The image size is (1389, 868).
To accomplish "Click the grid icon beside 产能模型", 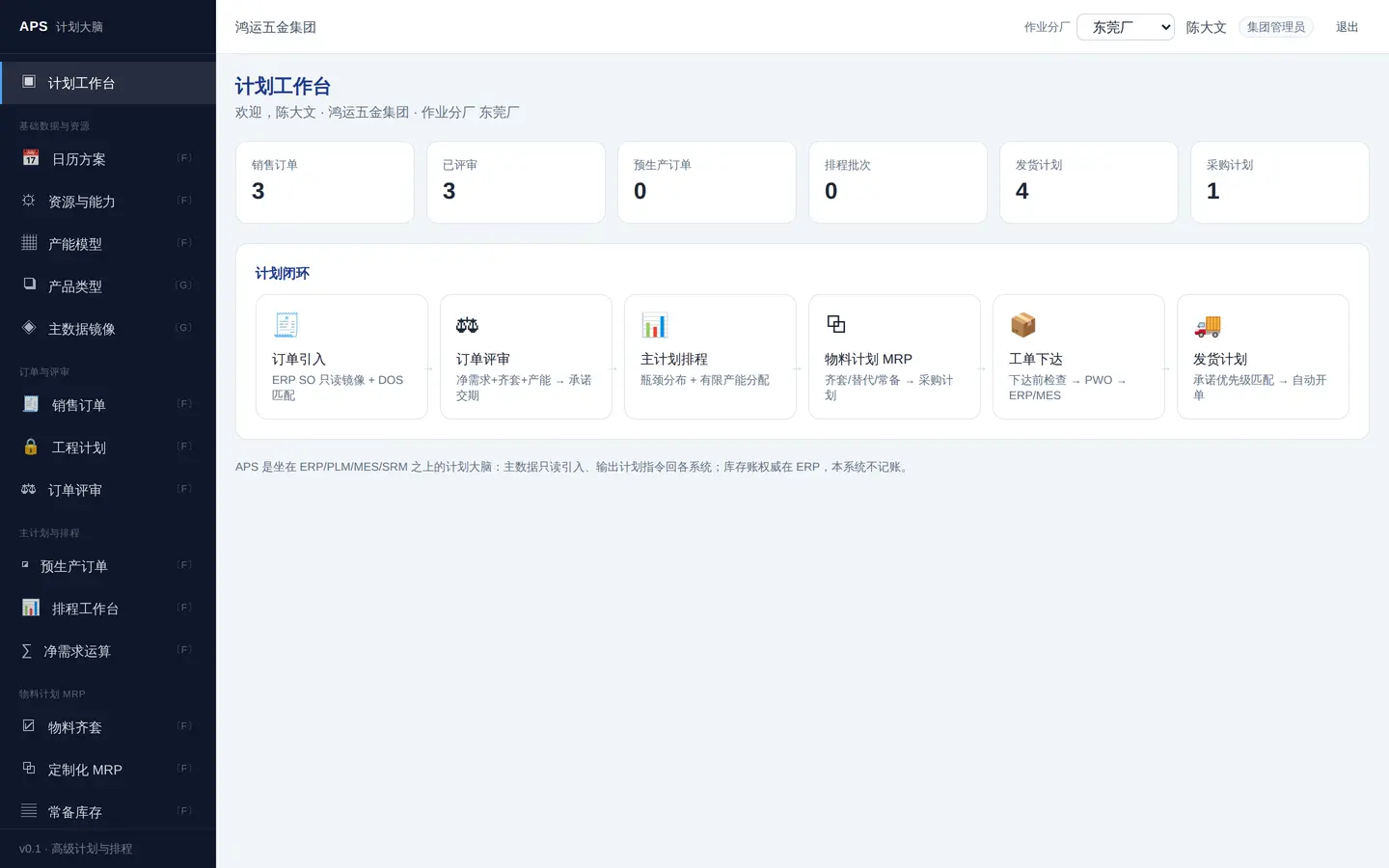I will tap(29, 243).
